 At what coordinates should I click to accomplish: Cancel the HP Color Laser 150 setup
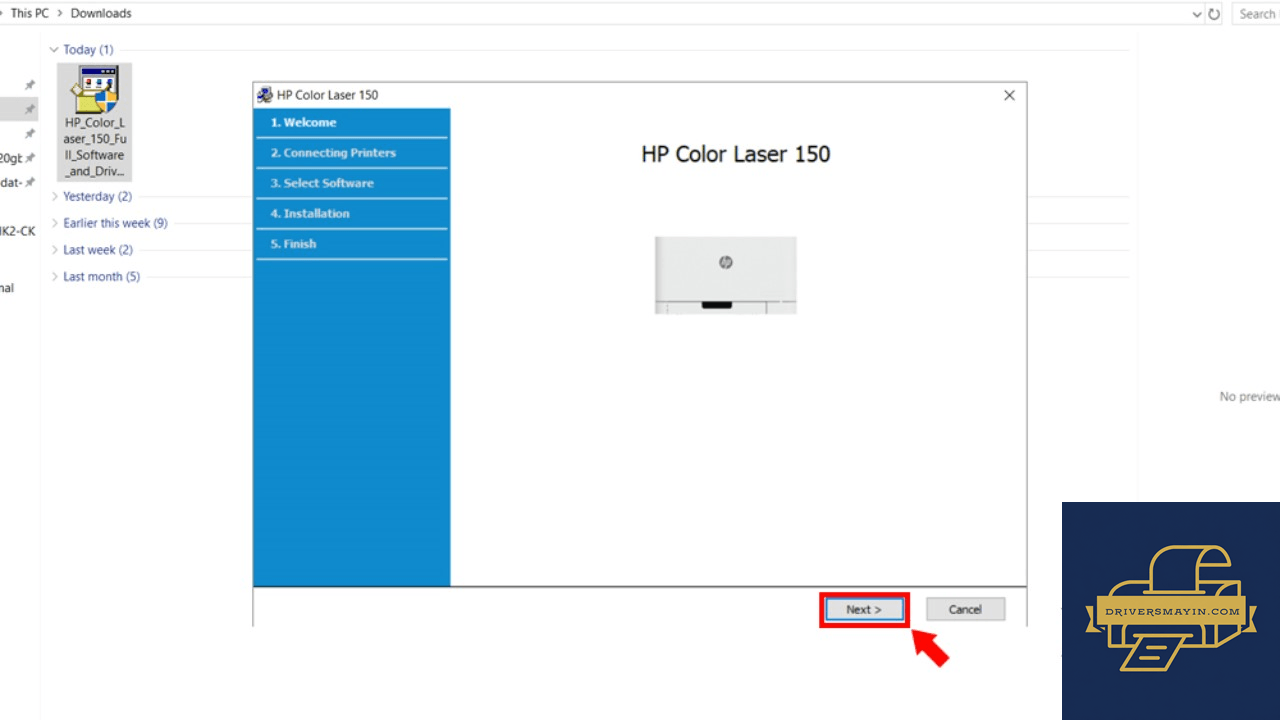(965, 609)
